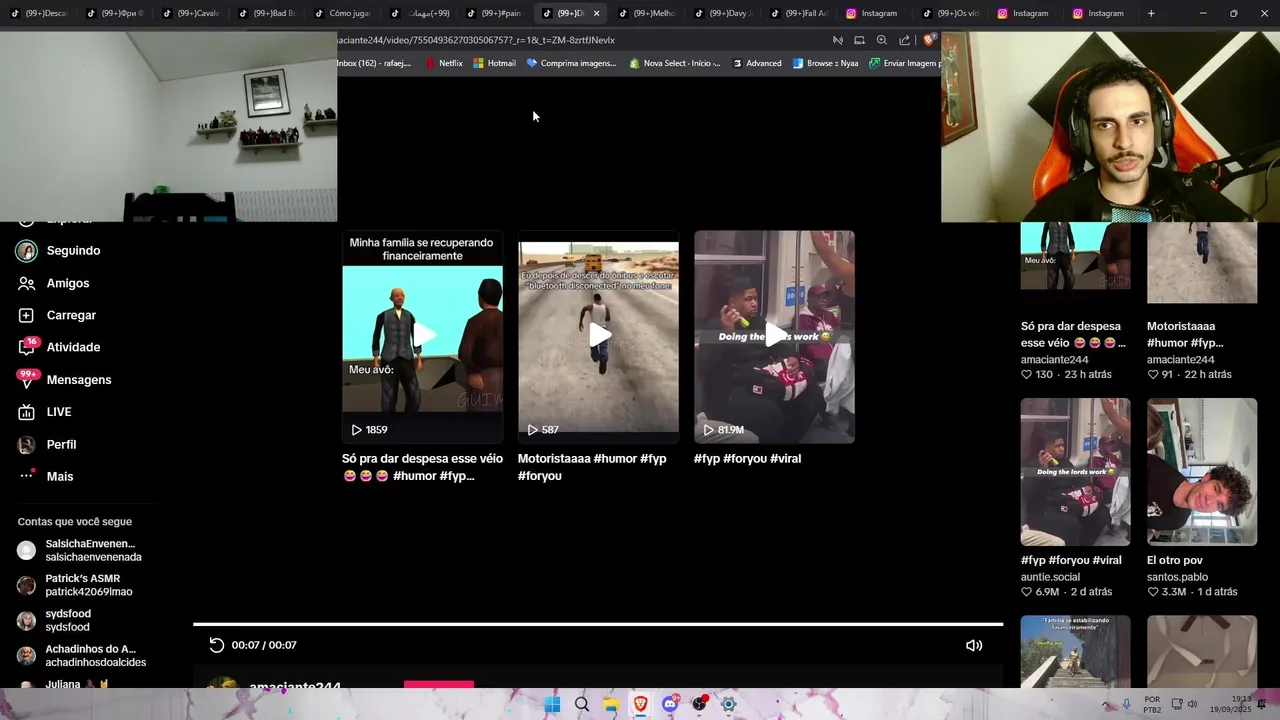Open the Advanced bookmark
Image resolution: width=1280 pixels, height=720 pixels.
[x=756, y=63]
